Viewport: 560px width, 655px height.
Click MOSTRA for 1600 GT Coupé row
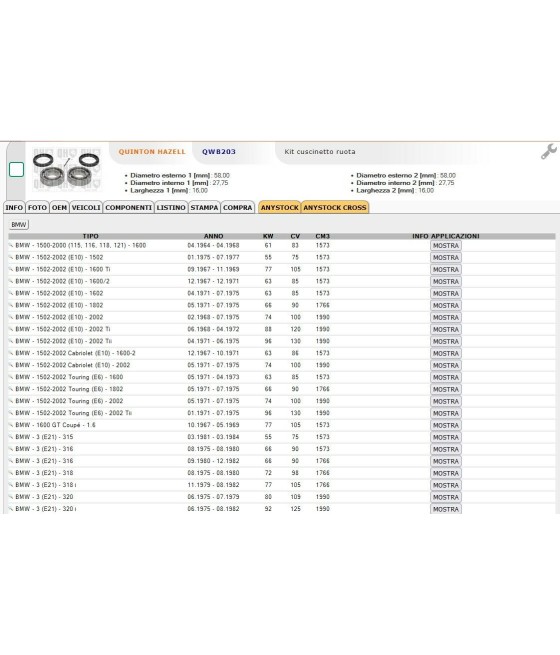point(446,425)
